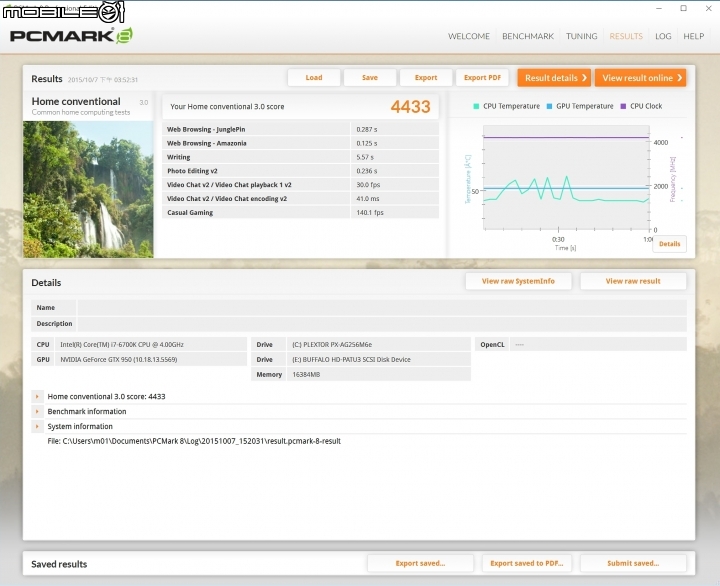Click the 16384MB memory value
The image size is (720, 586).
pyautogui.click(x=306, y=374)
